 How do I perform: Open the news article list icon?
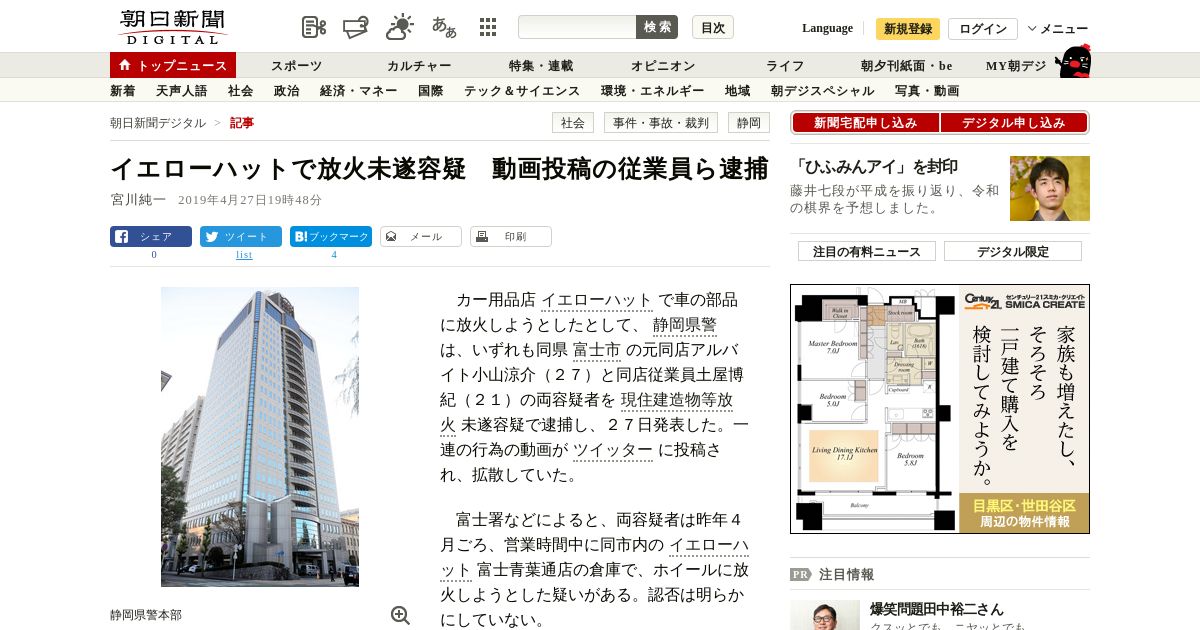[x=314, y=27]
